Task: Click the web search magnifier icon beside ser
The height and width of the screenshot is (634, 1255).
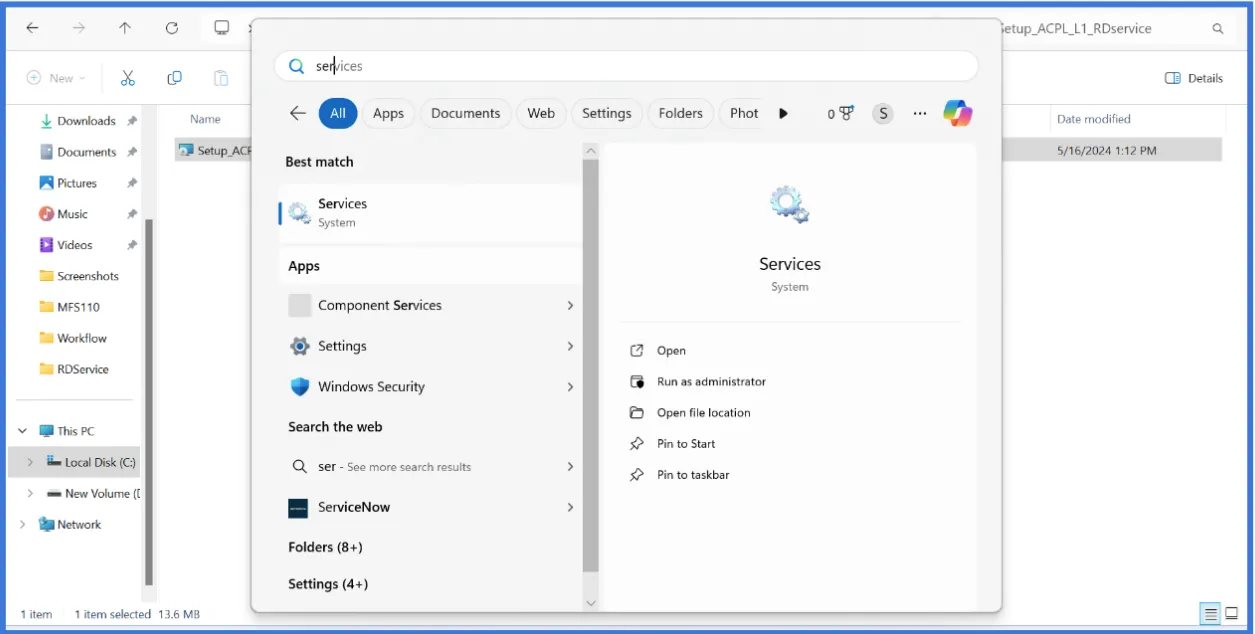Action: point(299,467)
